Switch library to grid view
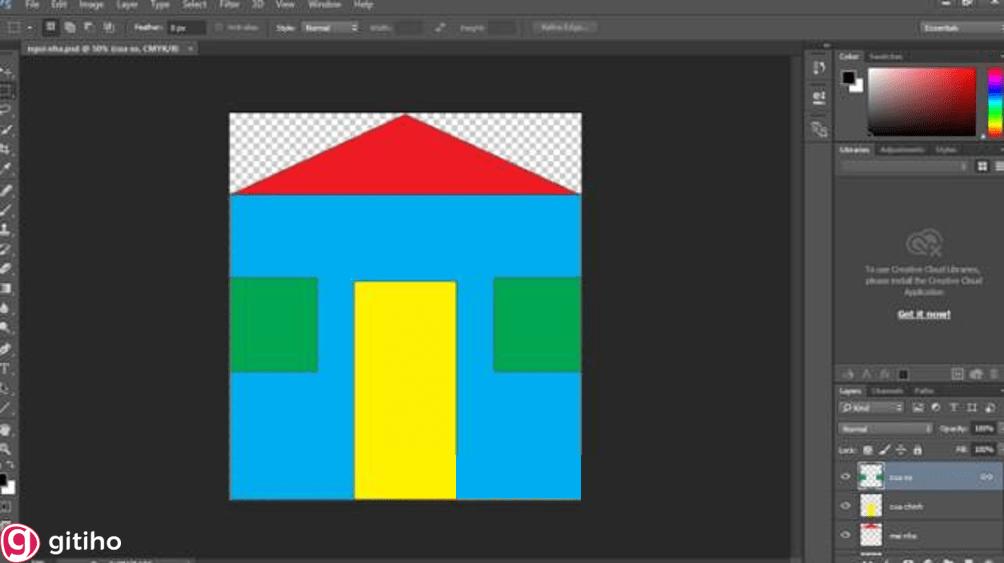Image resolution: width=1004 pixels, height=563 pixels. [x=982, y=167]
